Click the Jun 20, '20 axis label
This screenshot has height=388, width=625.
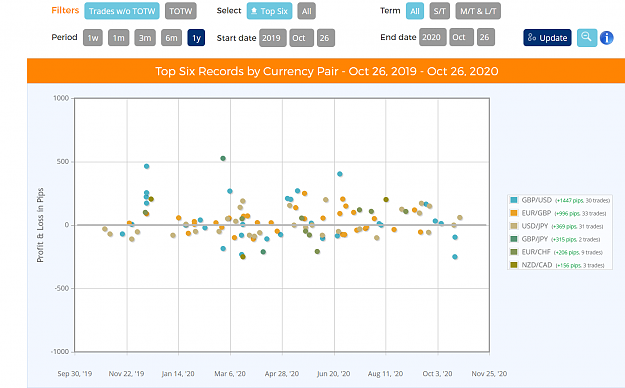point(334,374)
